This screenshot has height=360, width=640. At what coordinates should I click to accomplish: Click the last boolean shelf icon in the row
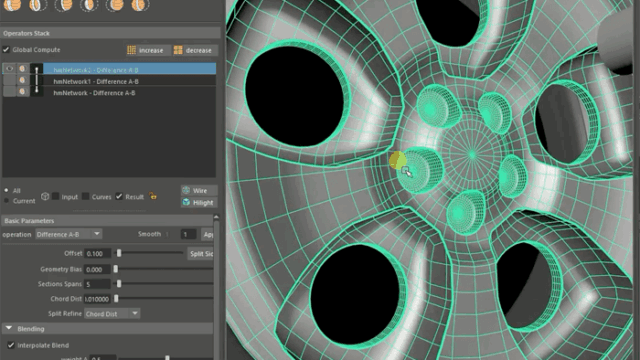pos(140,5)
